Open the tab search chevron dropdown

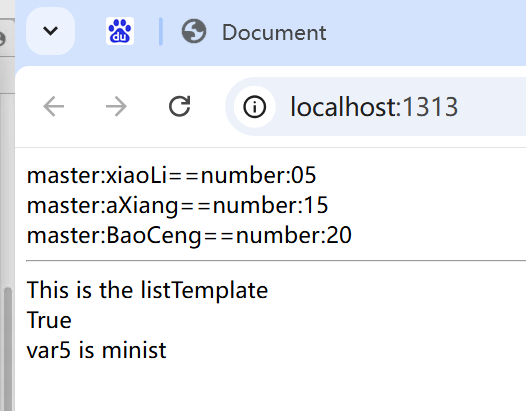(50, 31)
